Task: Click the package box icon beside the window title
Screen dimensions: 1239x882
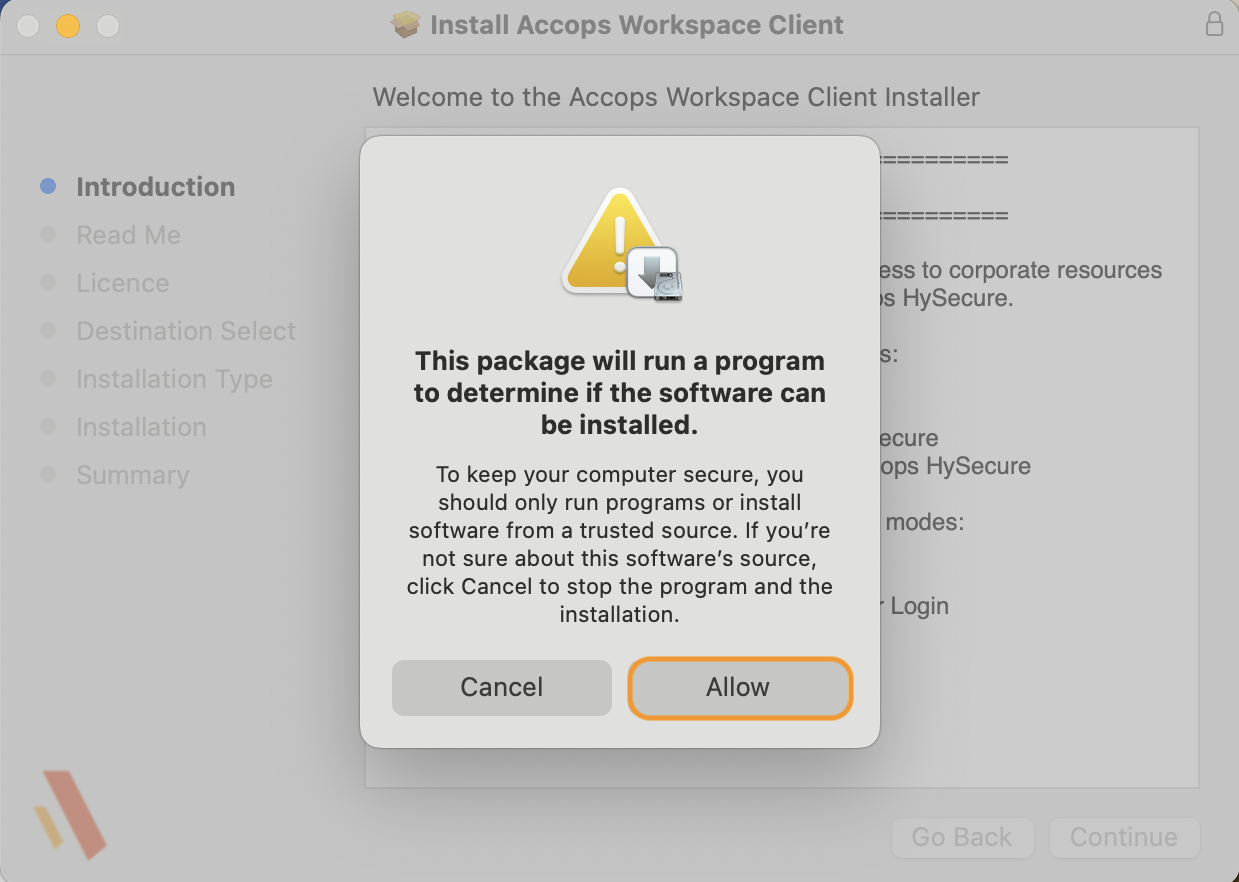Action: tap(406, 25)
